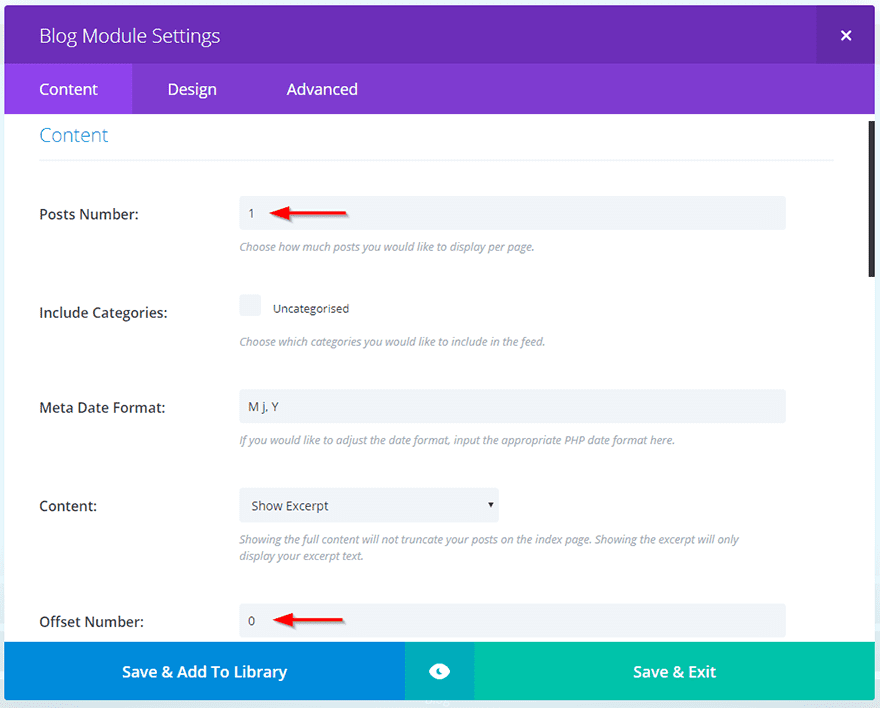
Task: Click the eye preview icon
Action: pos(439,672)
